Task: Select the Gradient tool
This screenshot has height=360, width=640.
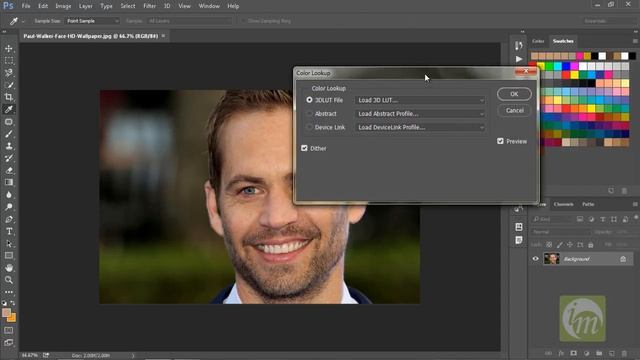Action: (x=9, y=182)
